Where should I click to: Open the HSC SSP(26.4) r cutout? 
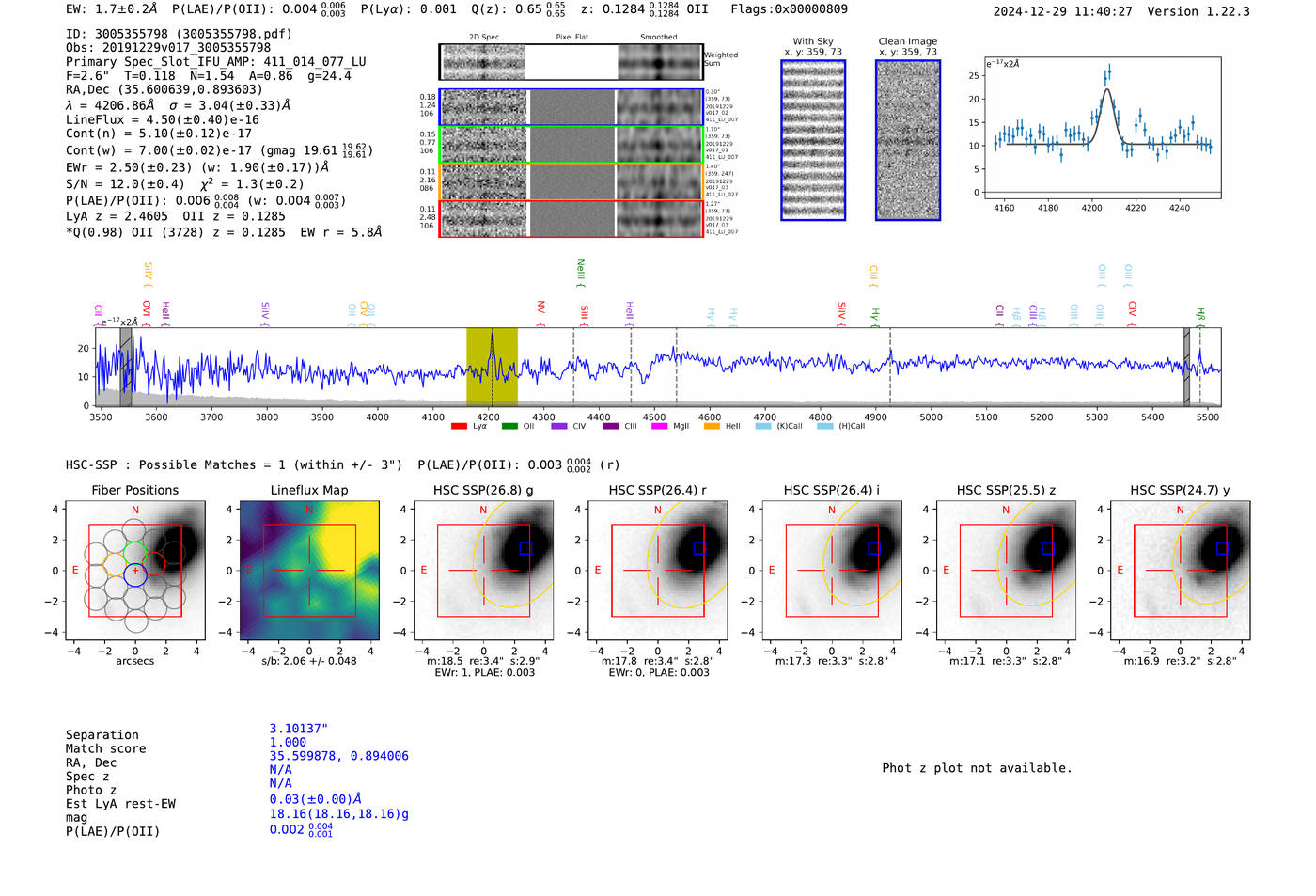[x=657, y=570]
